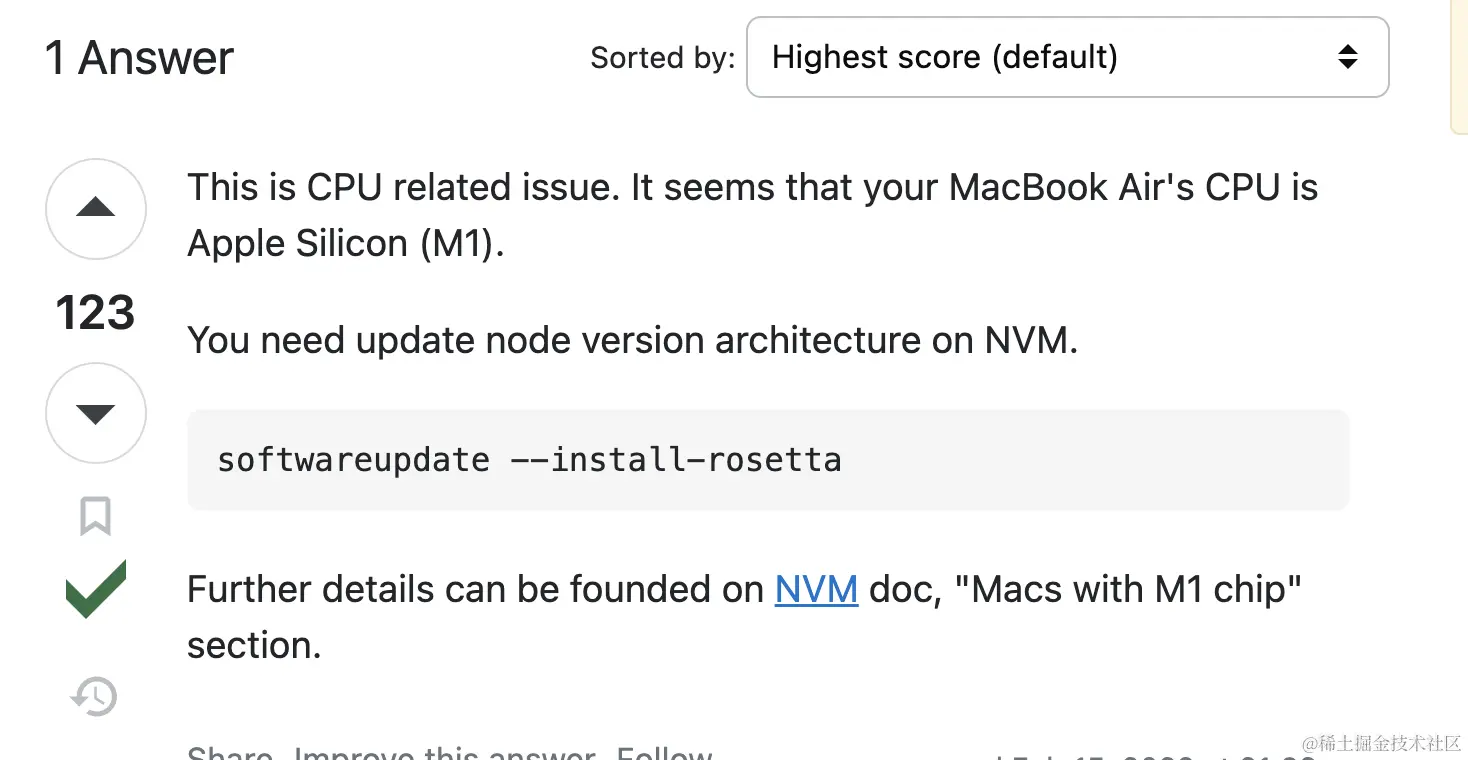Open the NVM doc link
1468x760 pixels.
coord(816,589)
